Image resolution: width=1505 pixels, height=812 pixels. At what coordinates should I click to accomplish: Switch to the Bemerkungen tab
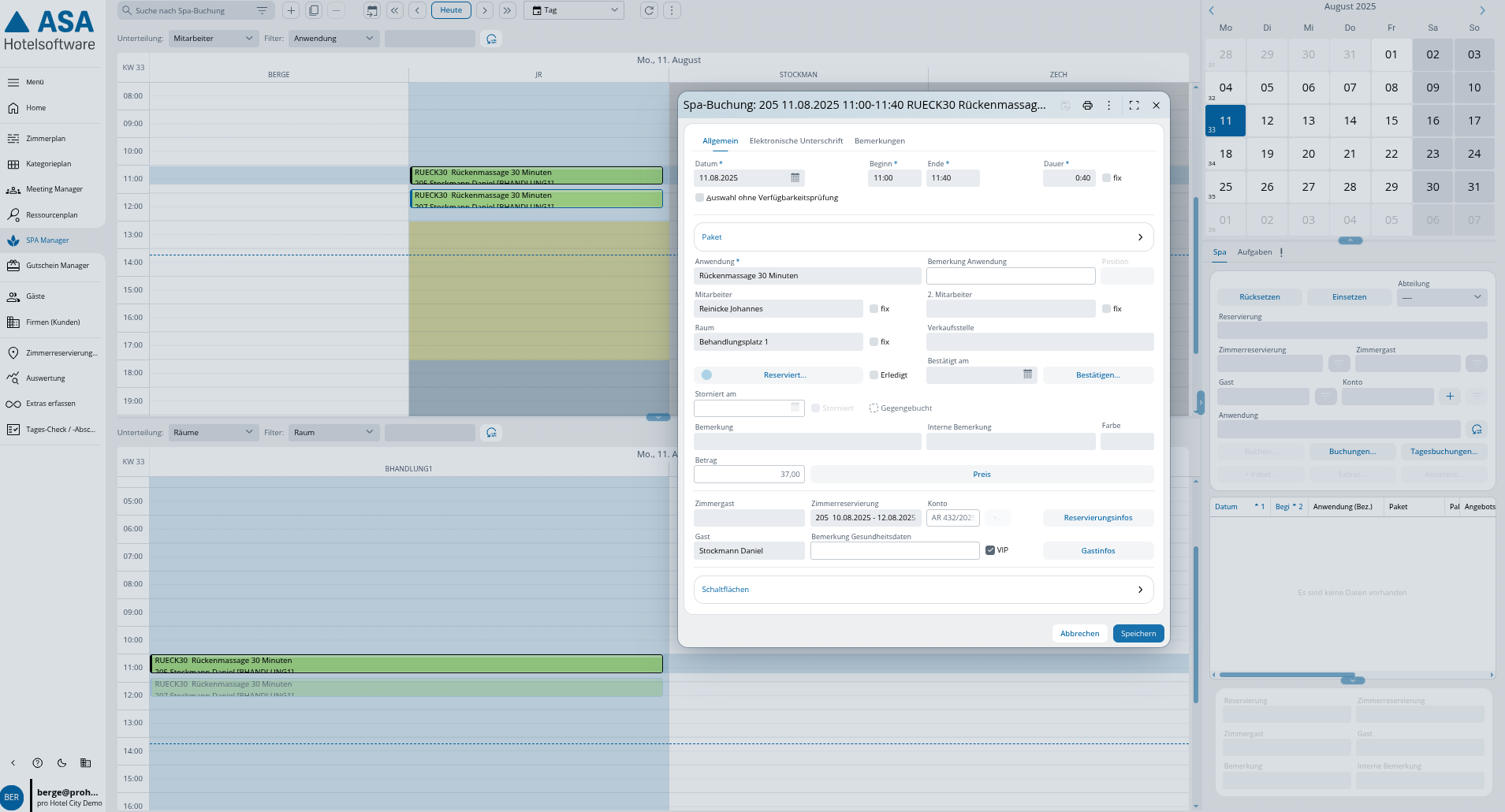[x=879, y=141]
